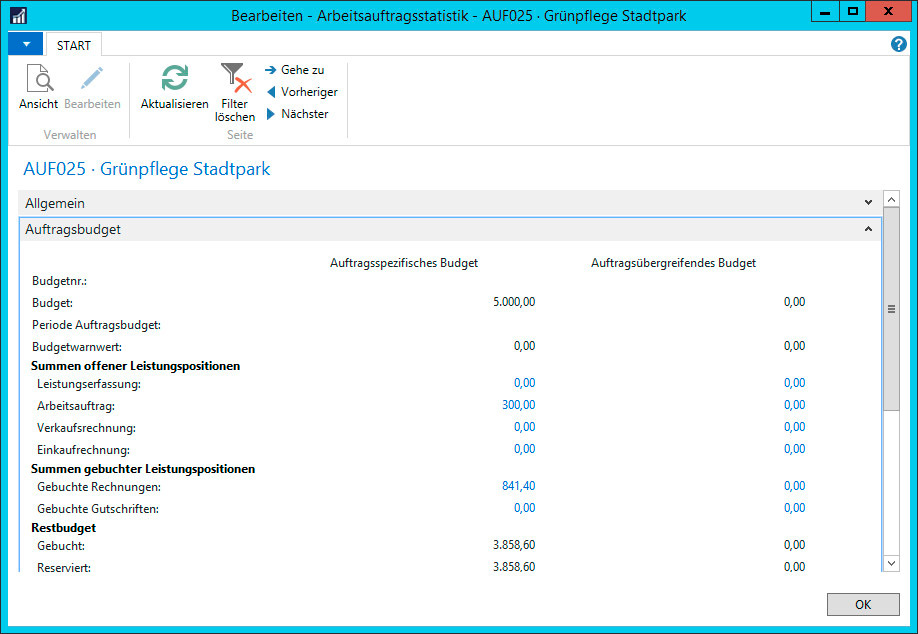This screenshot has height=634, width=918.
Task: Collapse the Auftragsbudget section
Action: 867,229
